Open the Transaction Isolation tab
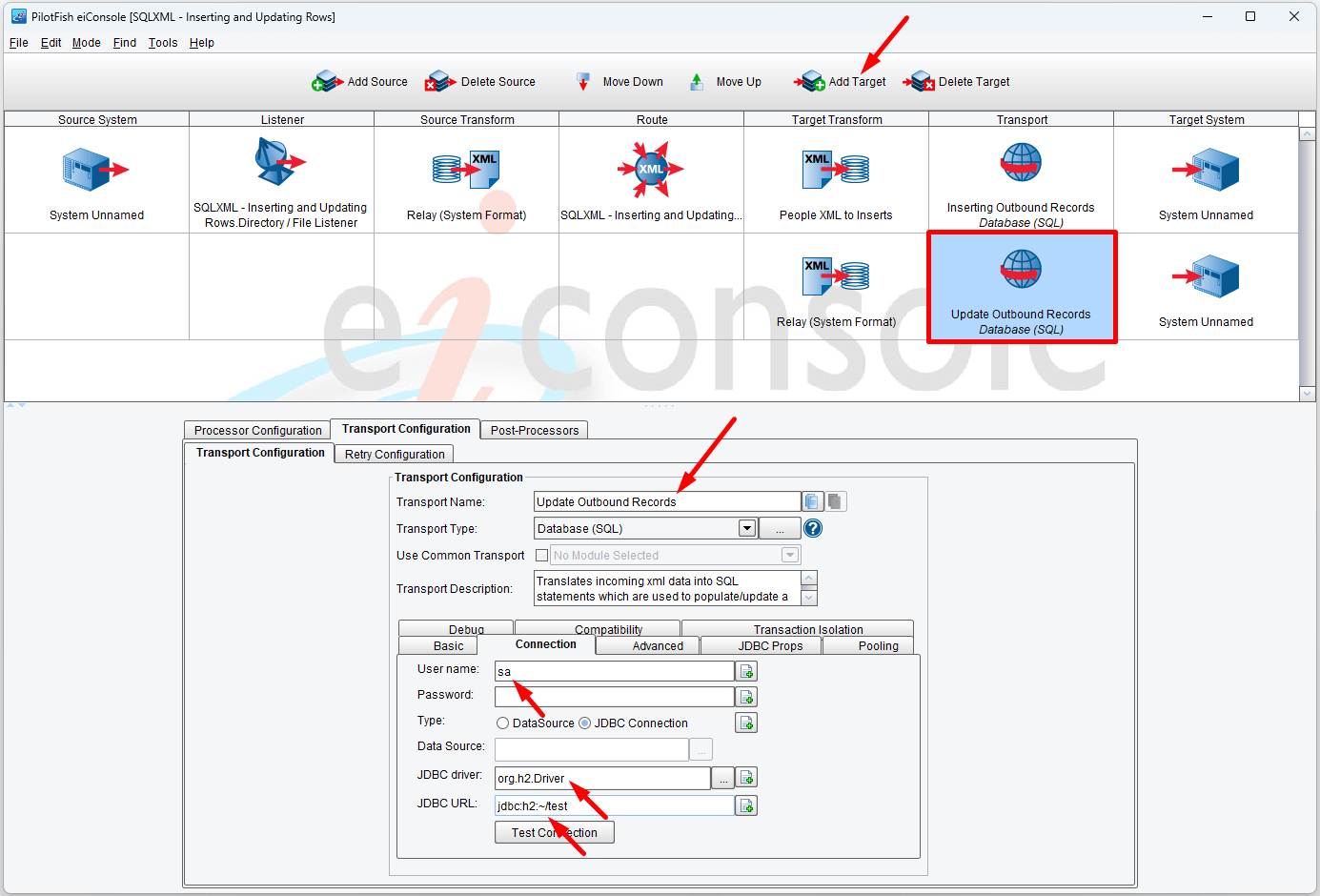 [x=798, y=628]
